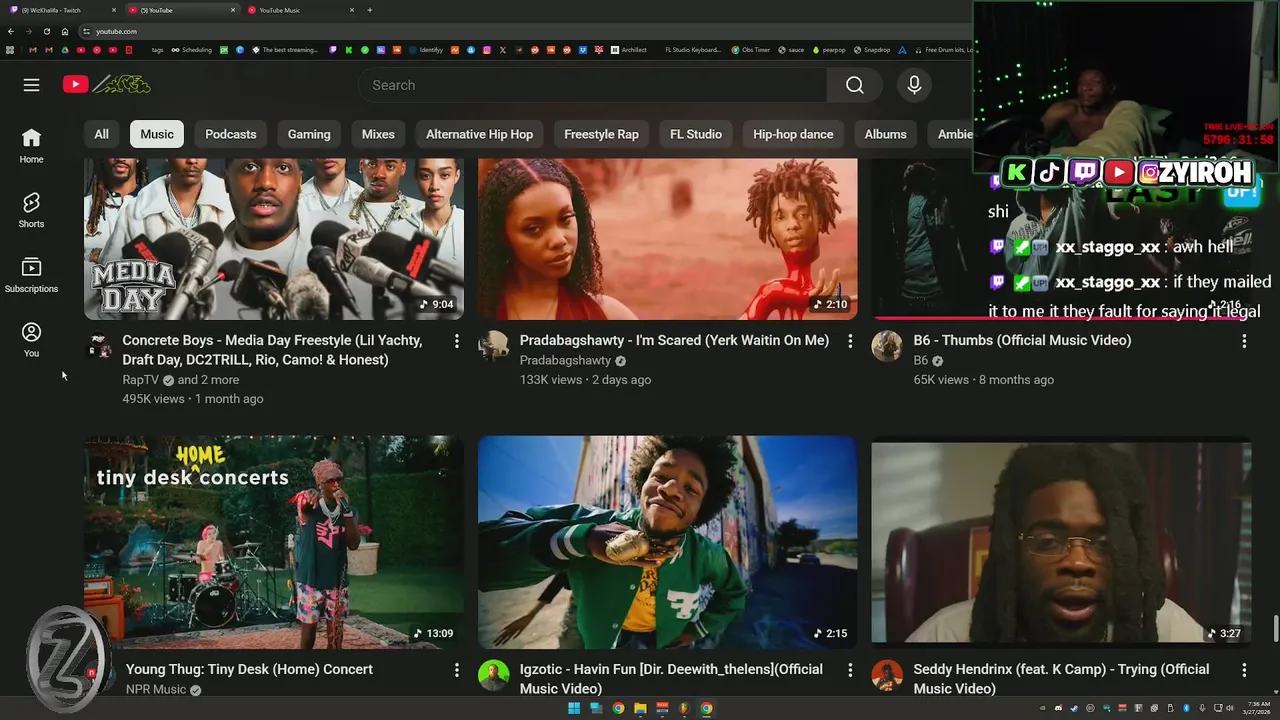Go to Pradabagshawty channel name link
The width and height of the screenshot is (1280, 720).
point(565,361)
